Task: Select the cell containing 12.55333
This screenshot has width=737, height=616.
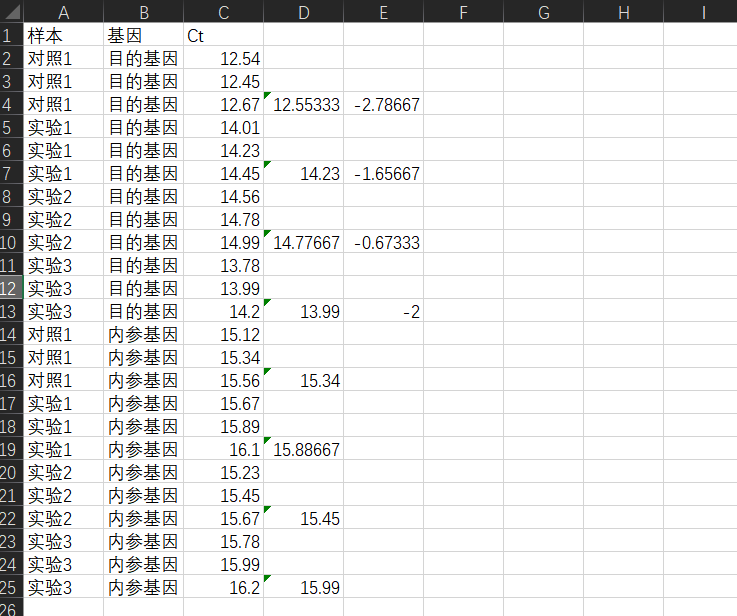Action: coord(303,105)
